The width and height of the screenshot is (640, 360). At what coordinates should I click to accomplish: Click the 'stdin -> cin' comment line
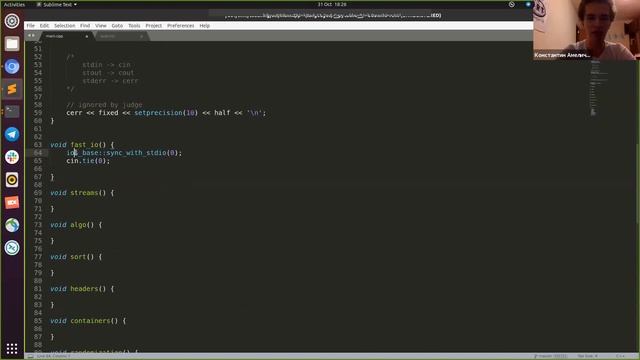click(x=107, y=65)
